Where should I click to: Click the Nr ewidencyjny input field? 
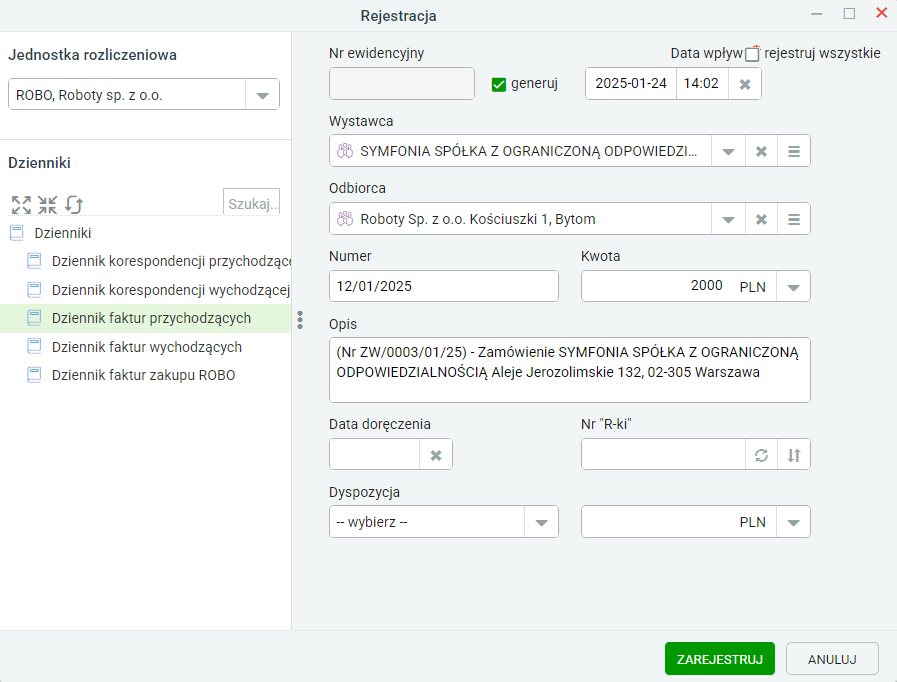[x=402, y=84]
